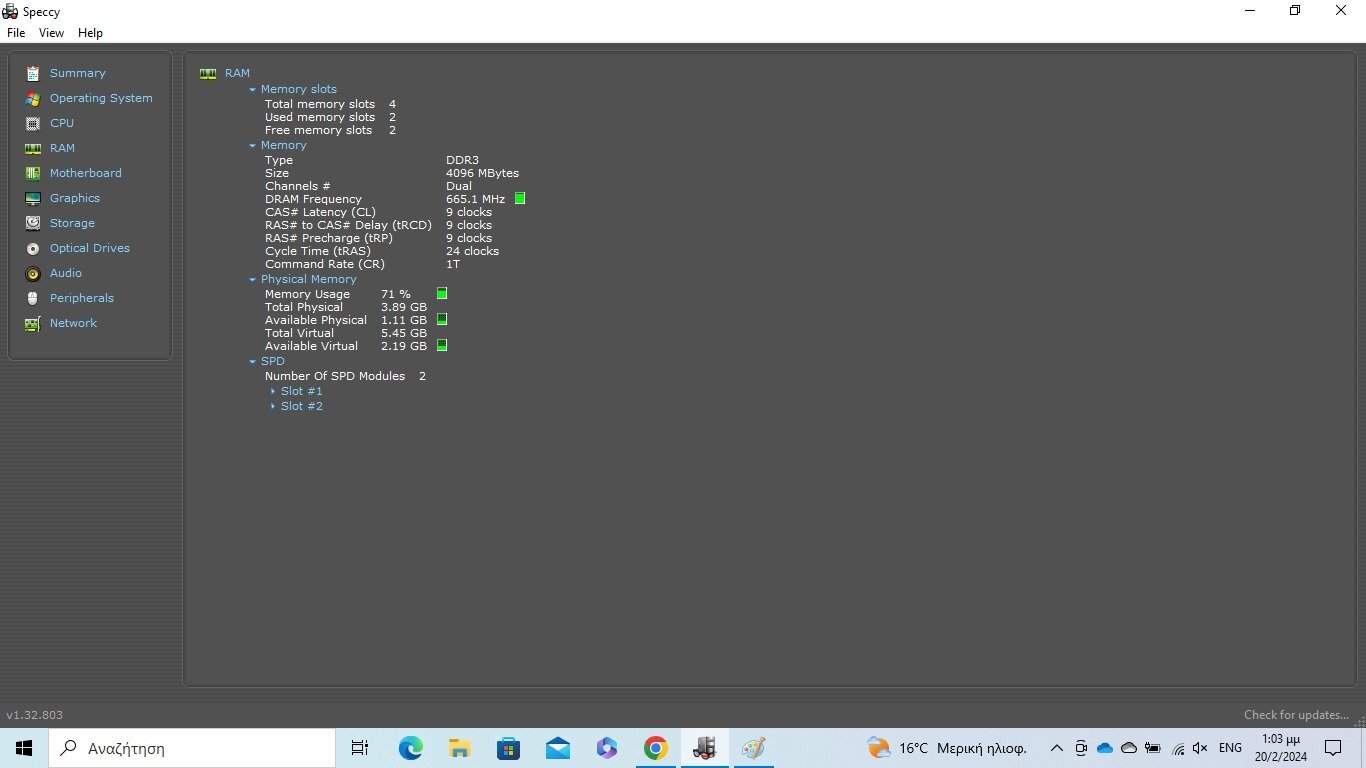
Task: Click the Total Virtual 5.45 GB value
Action: pyautogui.click(x=404, y=333)
